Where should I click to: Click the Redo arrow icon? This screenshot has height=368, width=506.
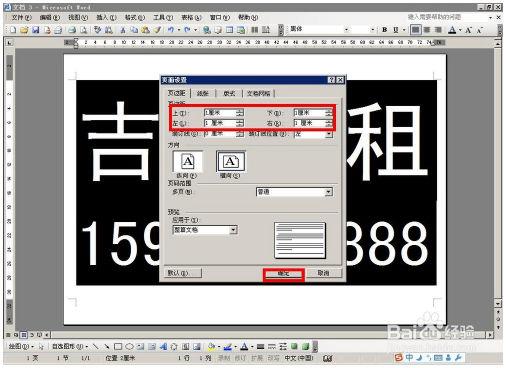pyautogui.click(x=187, y=30)
